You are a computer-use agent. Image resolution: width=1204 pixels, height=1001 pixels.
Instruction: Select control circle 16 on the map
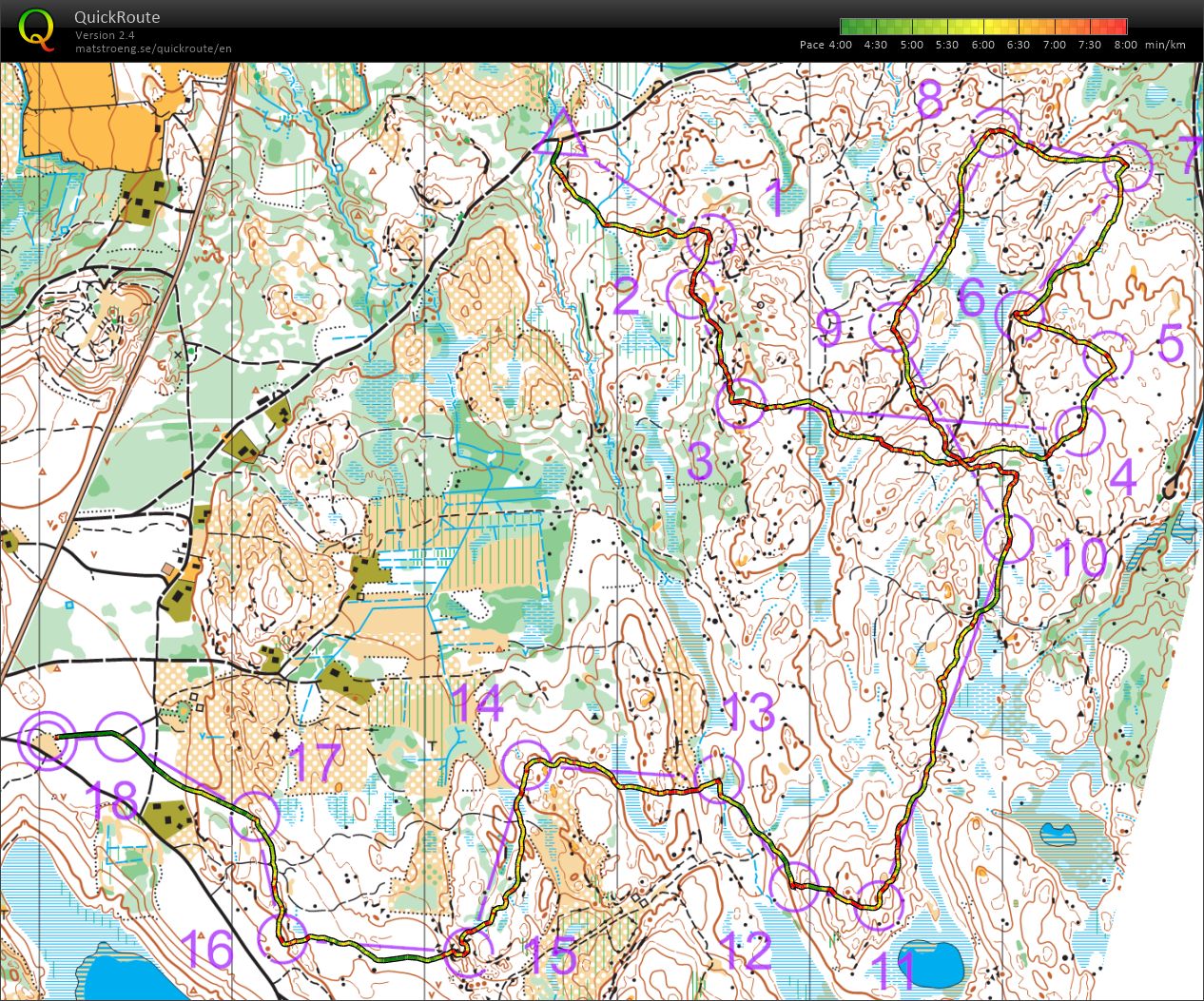point(283,938)
